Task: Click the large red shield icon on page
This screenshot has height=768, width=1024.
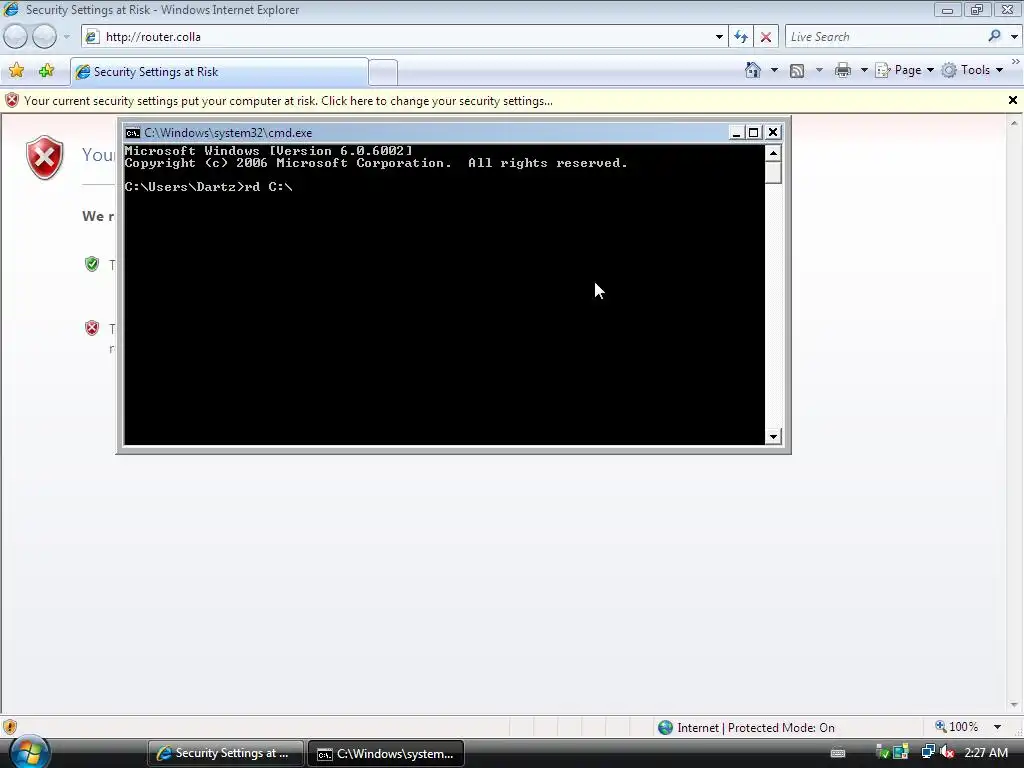Action: click(44, 157)
